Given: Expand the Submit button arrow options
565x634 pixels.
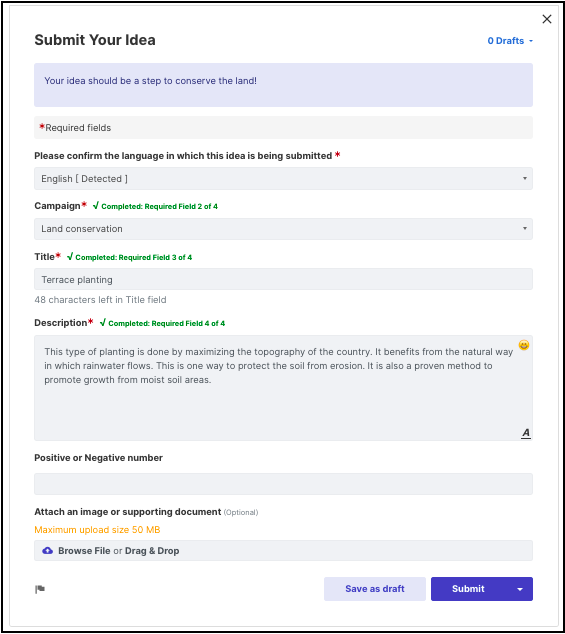Looking at the screenshot, I should (520, 589).
